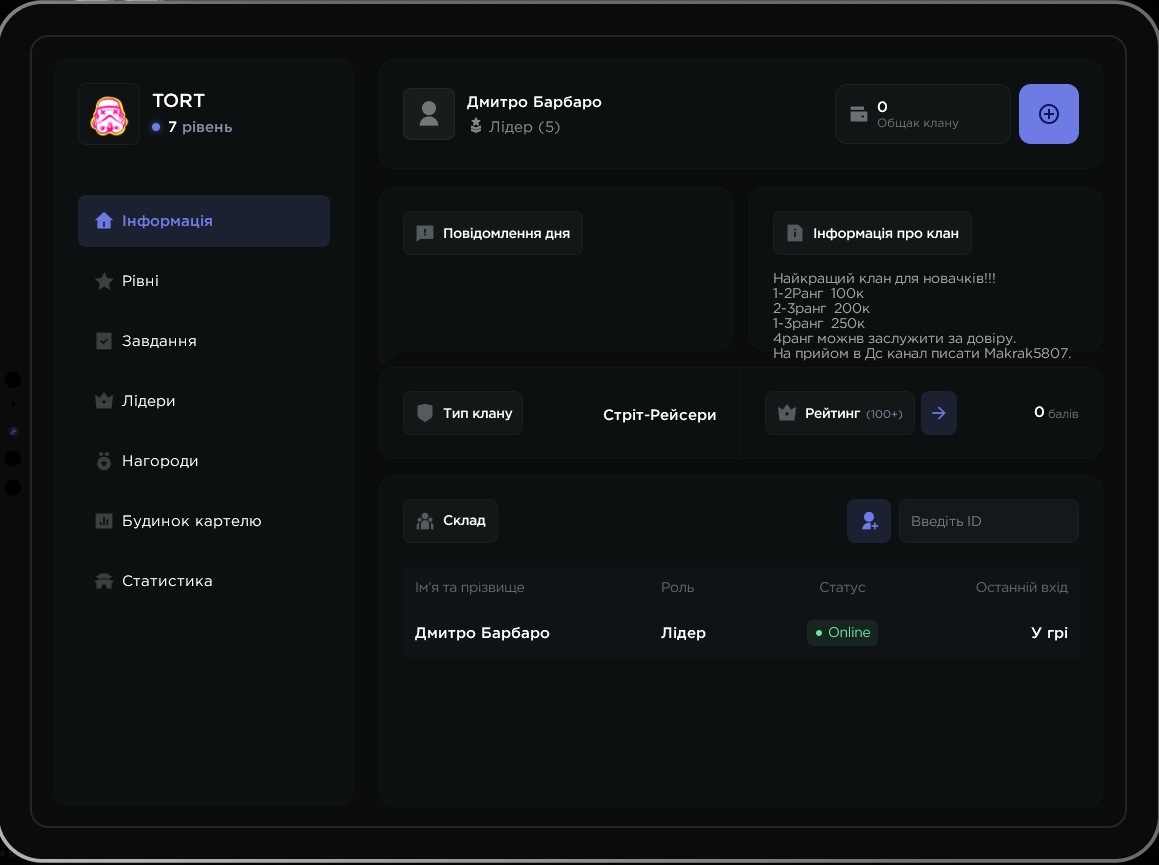This screenshot has width=1159, height=865.
Task: Click the chart icon beside Будинок картелю
Action: pyautogui.click(x=104, y=520)
